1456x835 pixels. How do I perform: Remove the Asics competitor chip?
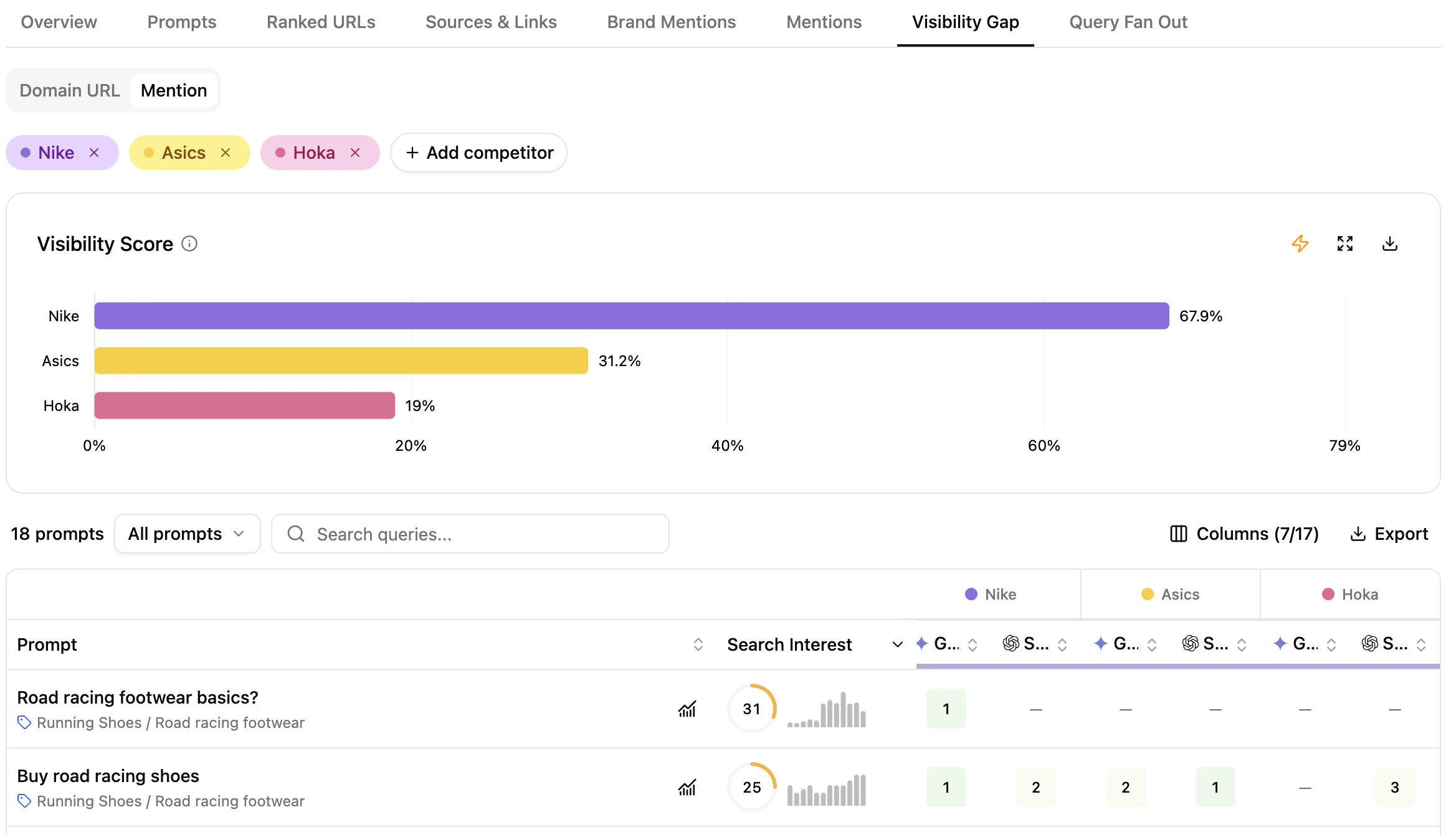[x=226, y=153]
